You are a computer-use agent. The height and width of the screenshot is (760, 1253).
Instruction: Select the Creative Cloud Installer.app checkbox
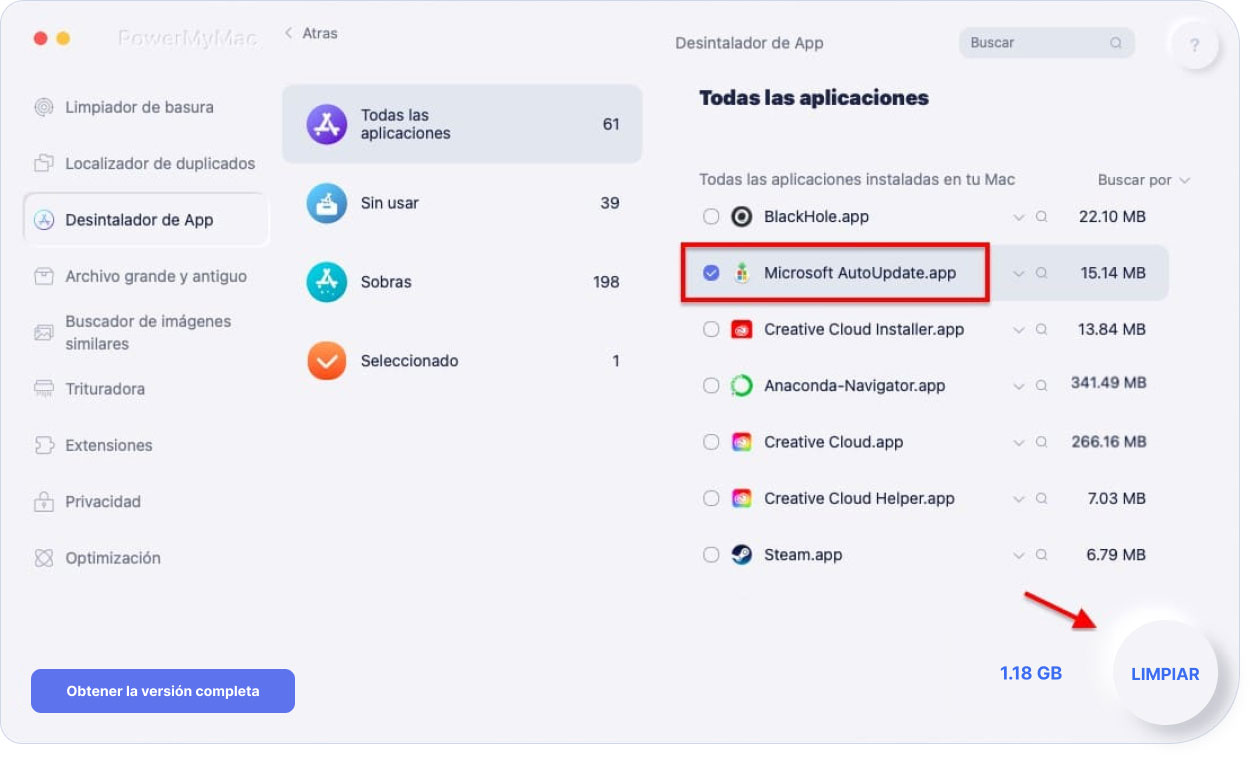pos(711,329)
